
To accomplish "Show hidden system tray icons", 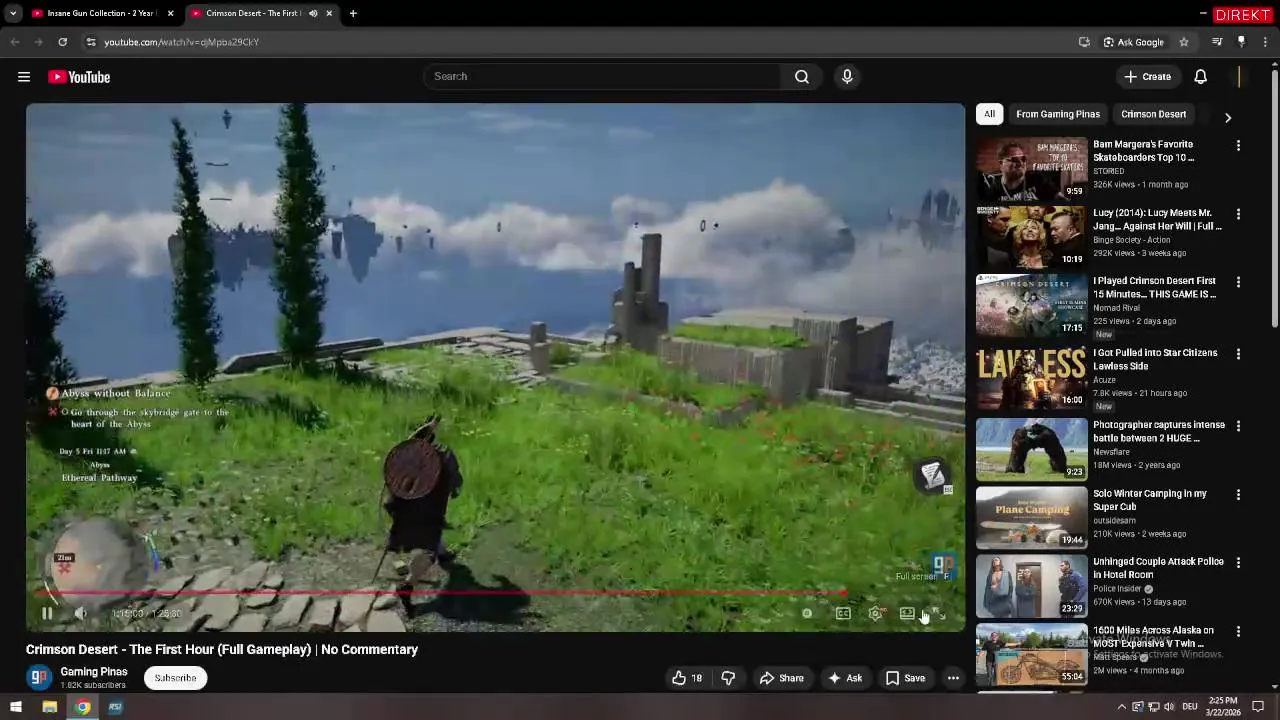I will coord(1121,707).
